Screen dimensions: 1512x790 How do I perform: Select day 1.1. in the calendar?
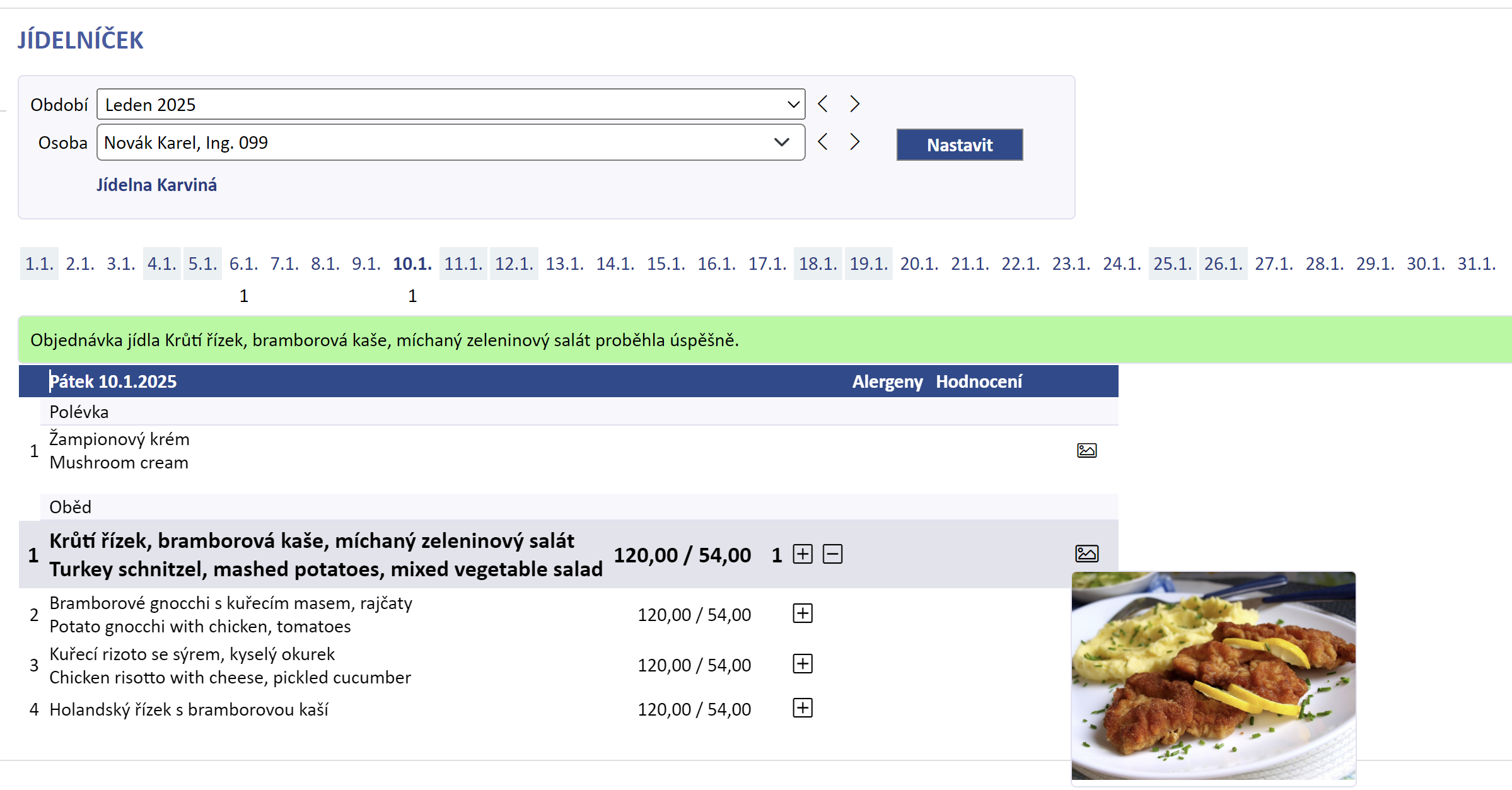(x=39, y=264)
